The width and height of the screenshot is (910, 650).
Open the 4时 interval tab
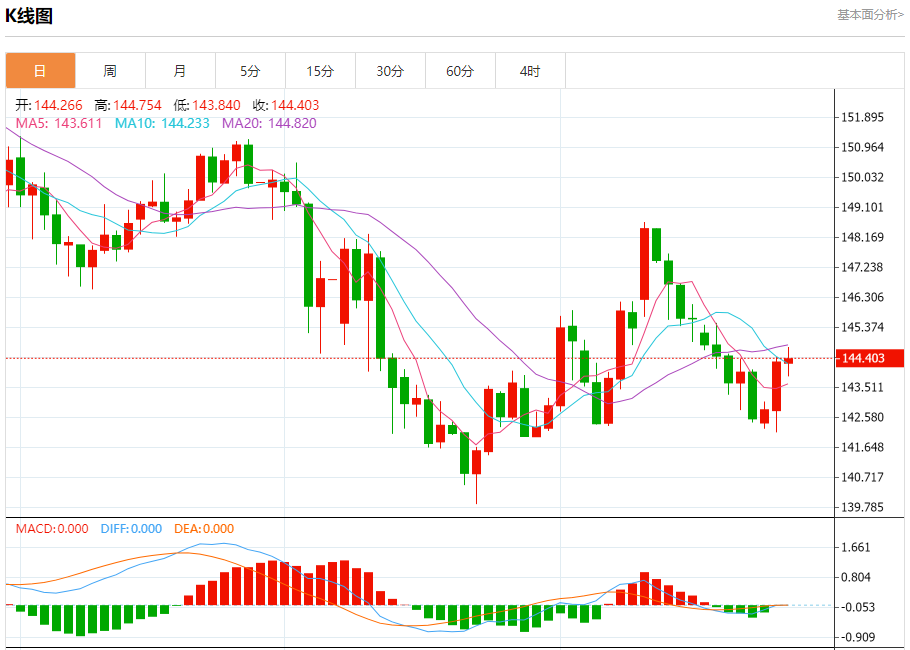coord(530,71)
